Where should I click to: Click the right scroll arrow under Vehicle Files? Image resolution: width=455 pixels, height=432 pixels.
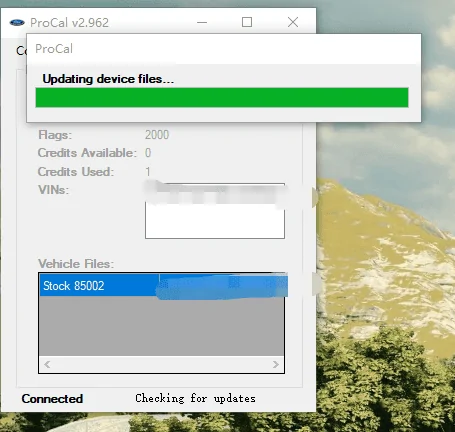[x=276, y=364]
